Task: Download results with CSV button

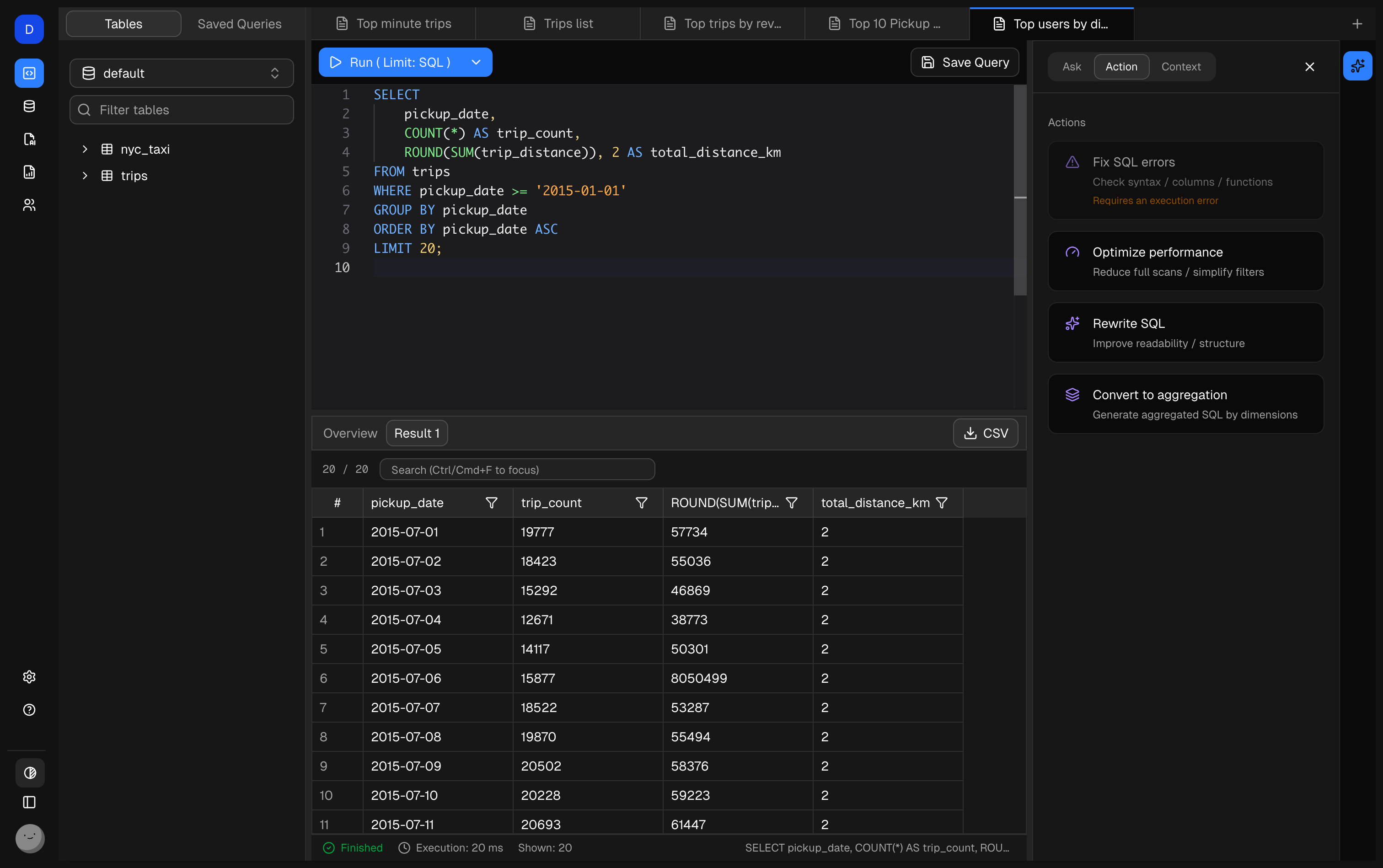Action: pos(985,434)
